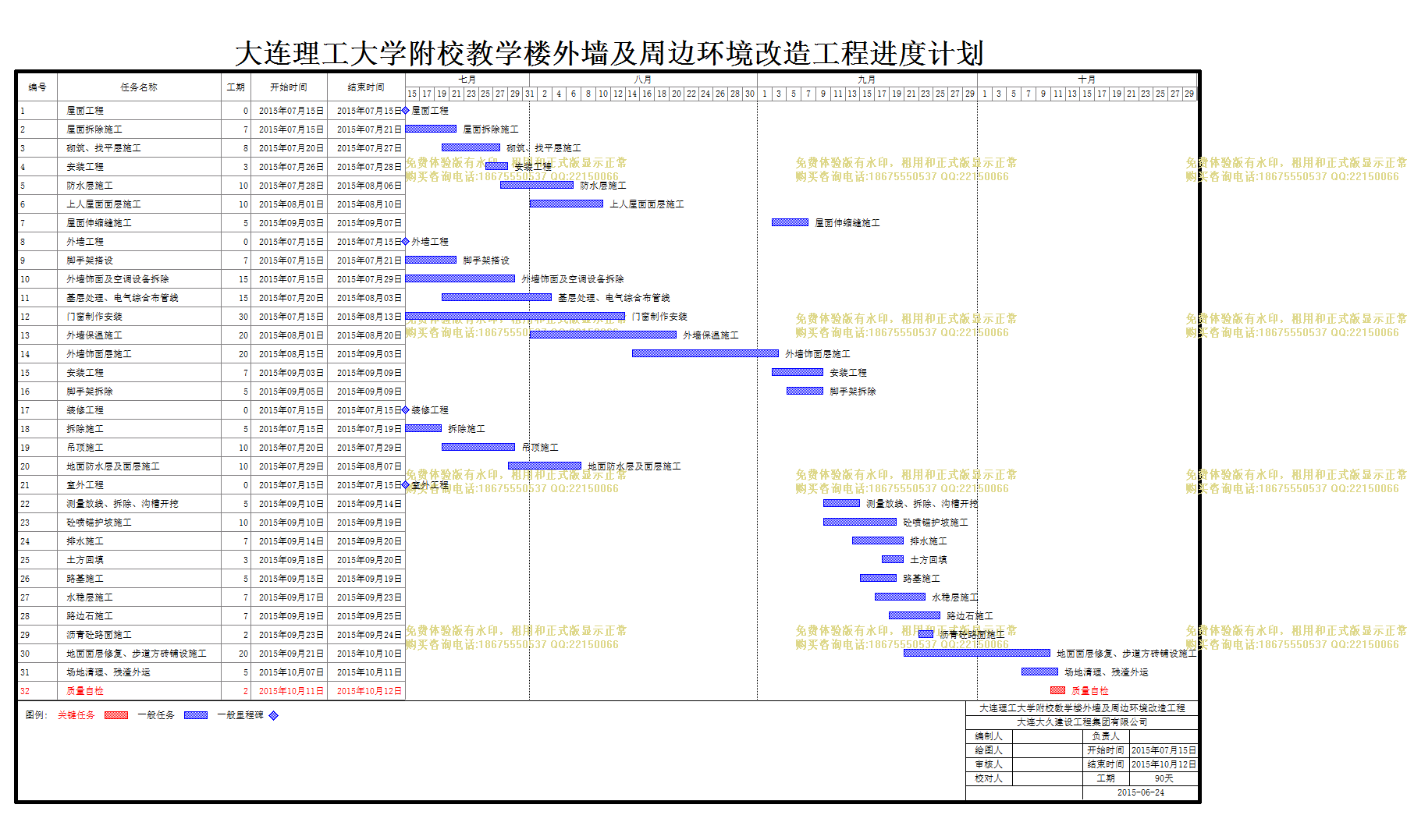Select the 砌筑、找平层施工 Gantt bar
Image resolution: width=1407 pixels, height=840 pixels.
[x=471, y=147]
